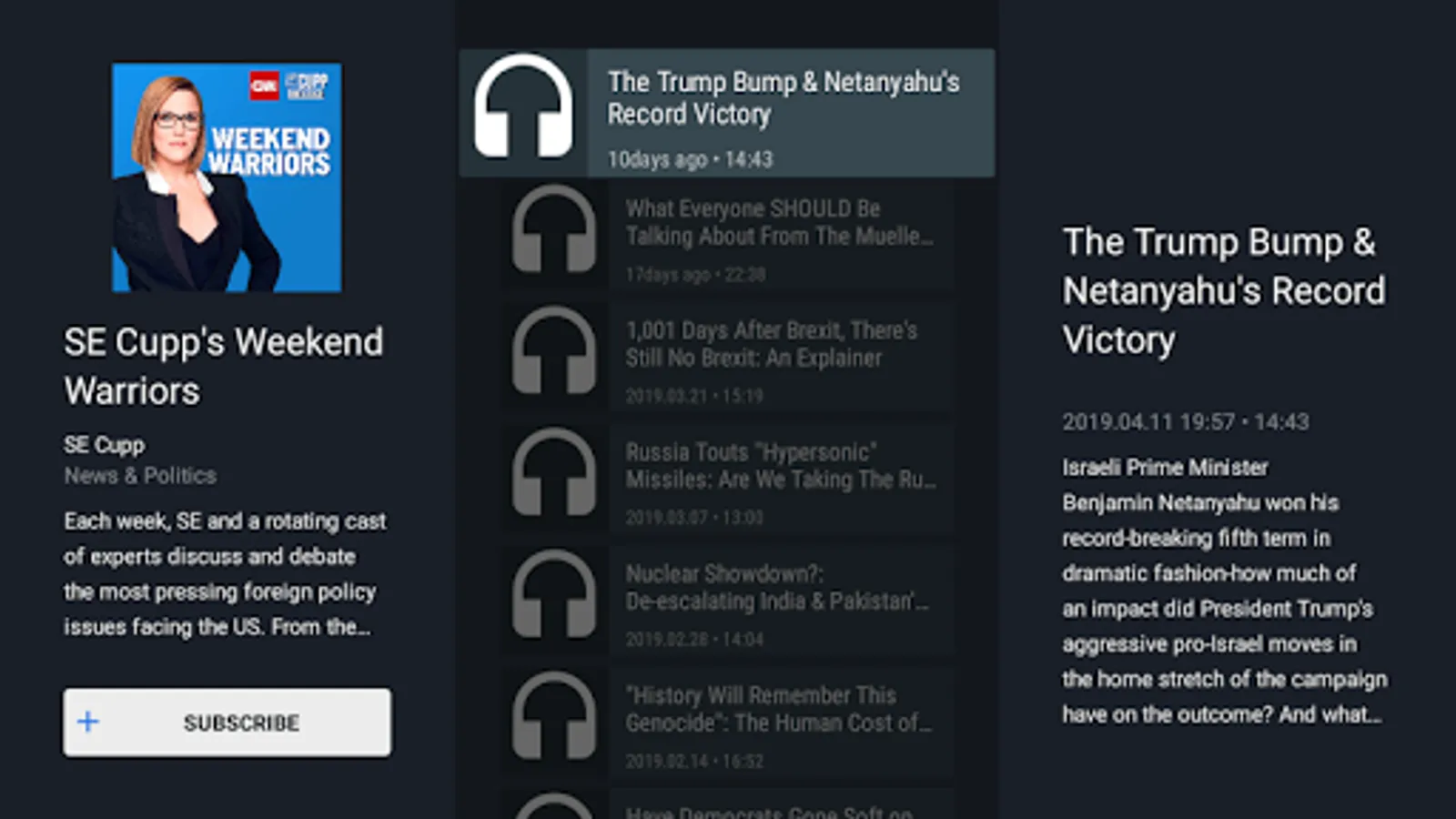The image size is (1456, 819).
Task: Click the blue plus icon on Subscribe
Action: click(88, 722)
